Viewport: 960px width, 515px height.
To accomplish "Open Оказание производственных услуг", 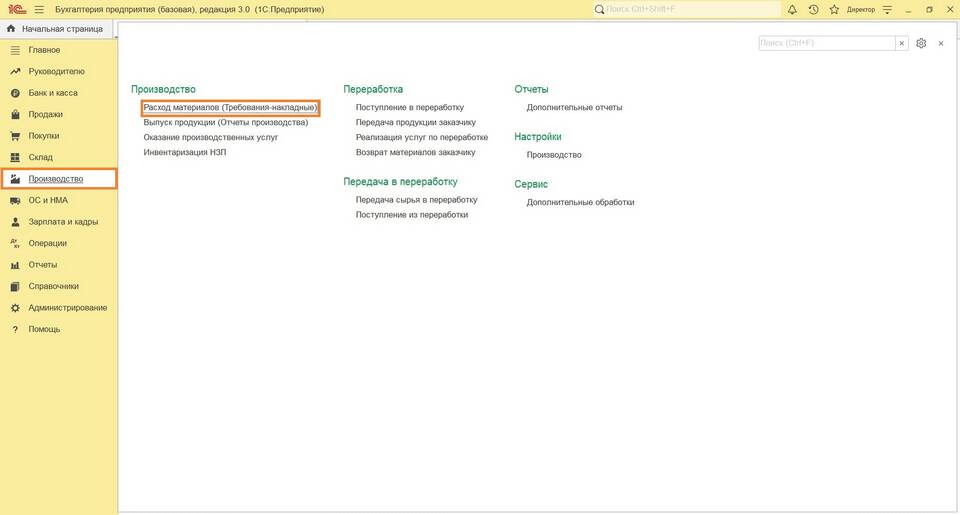I will [x=211, y=137].
